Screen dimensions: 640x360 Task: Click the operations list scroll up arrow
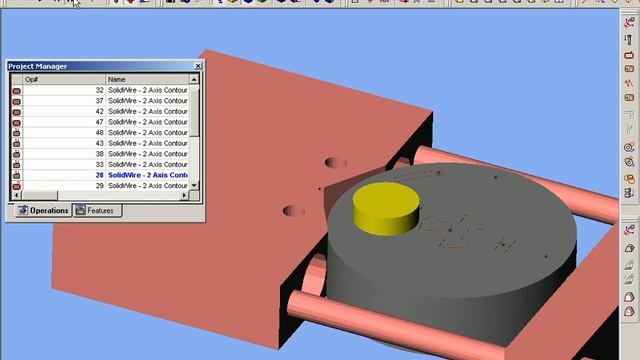(x=194, y=79)
